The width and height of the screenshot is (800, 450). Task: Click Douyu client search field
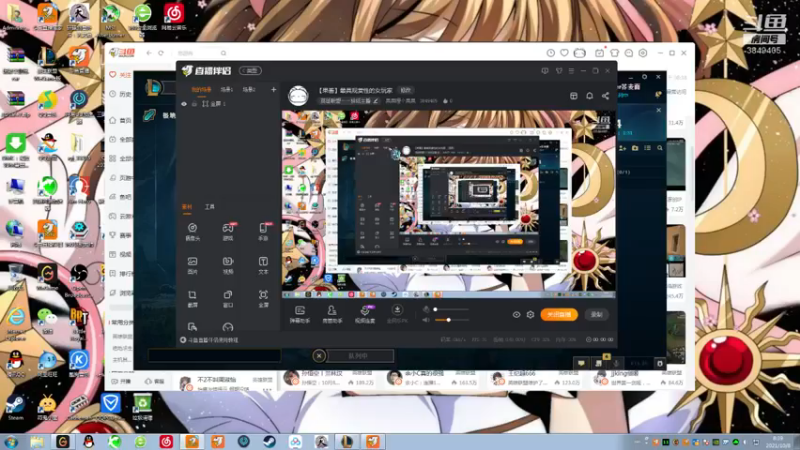pos(201,53)
